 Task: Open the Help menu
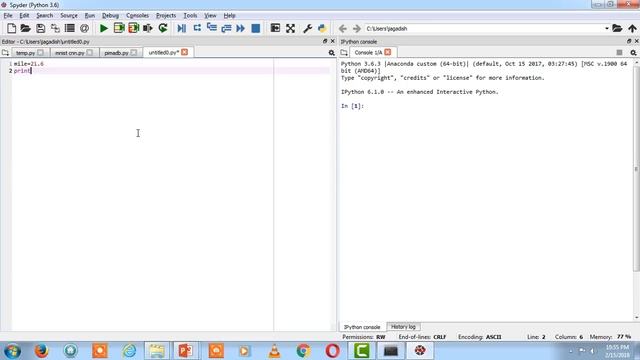click(x=229, y=16)
